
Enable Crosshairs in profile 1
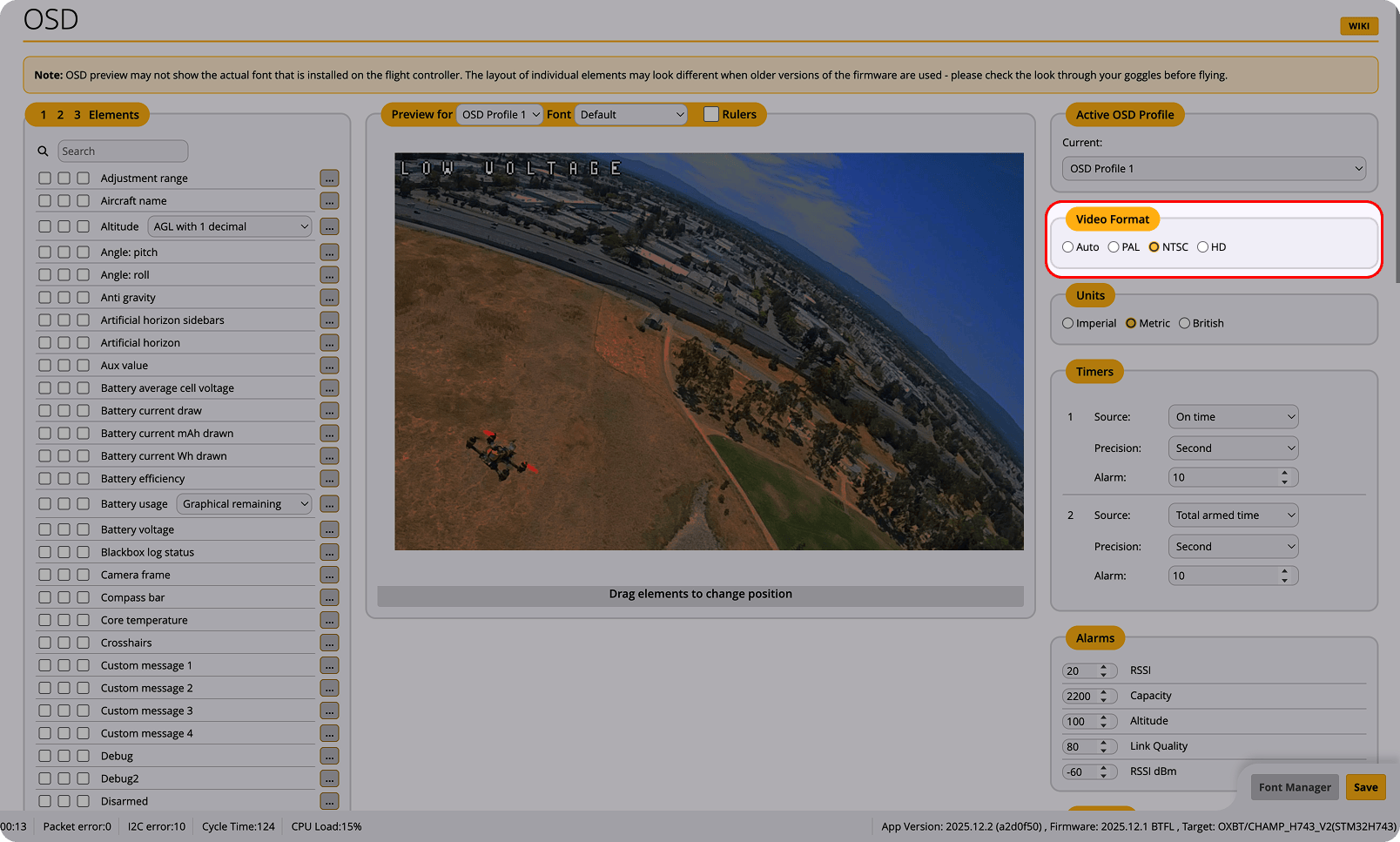click(x=44, y=643)
